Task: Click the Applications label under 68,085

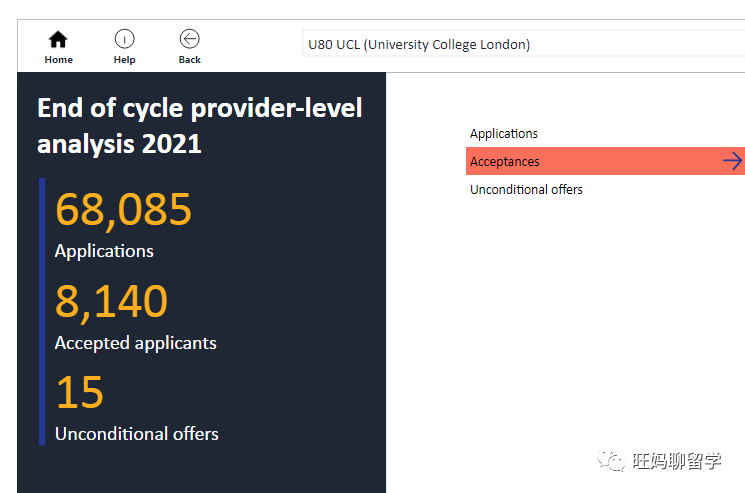Action: (x=104, y=251)
